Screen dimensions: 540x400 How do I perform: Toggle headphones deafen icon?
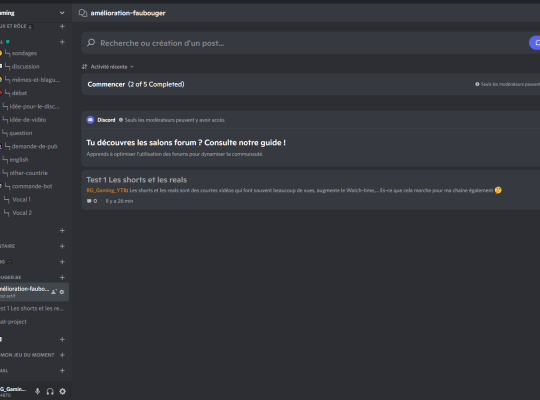click(x=50, y=391)
